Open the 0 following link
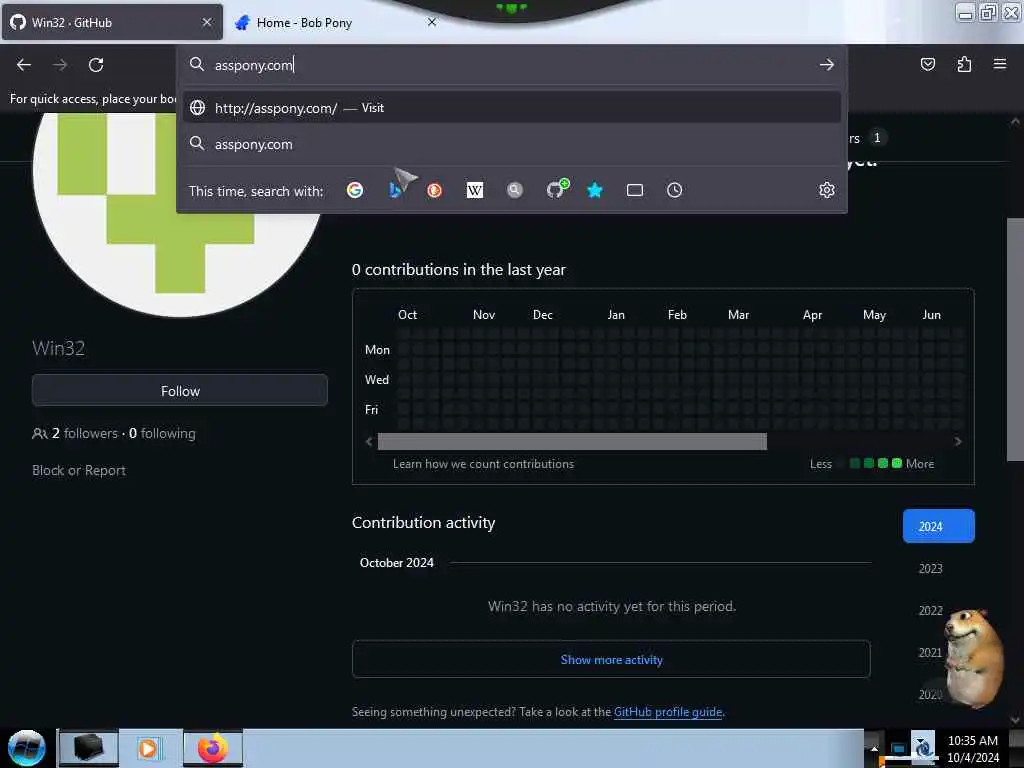The image size is (1024, 768). pyautogui.click(x=162, y=434)
